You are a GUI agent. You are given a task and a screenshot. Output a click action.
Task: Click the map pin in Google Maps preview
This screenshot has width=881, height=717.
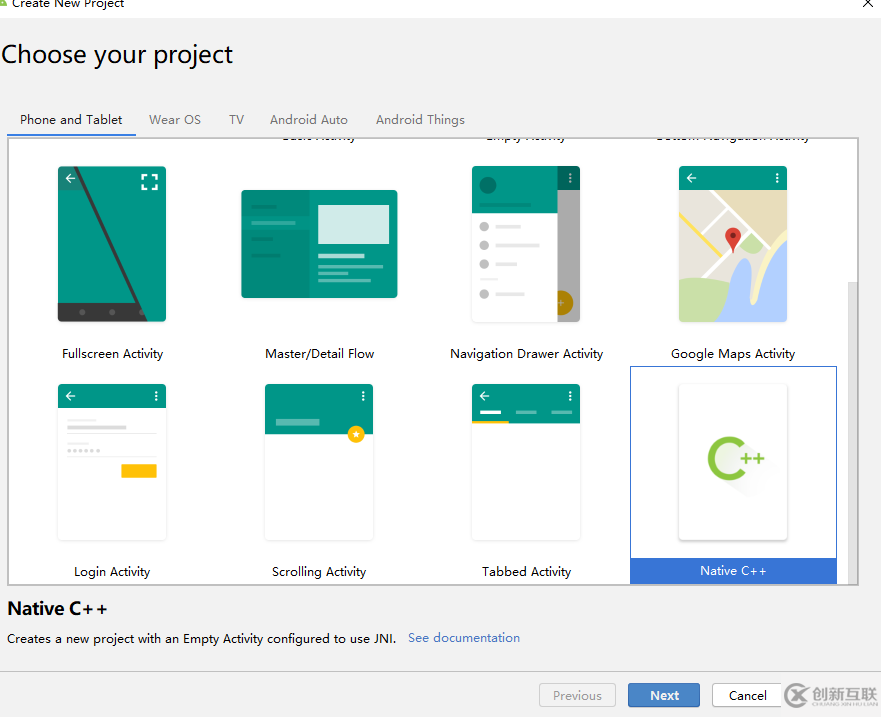click(x=733, y=239)
